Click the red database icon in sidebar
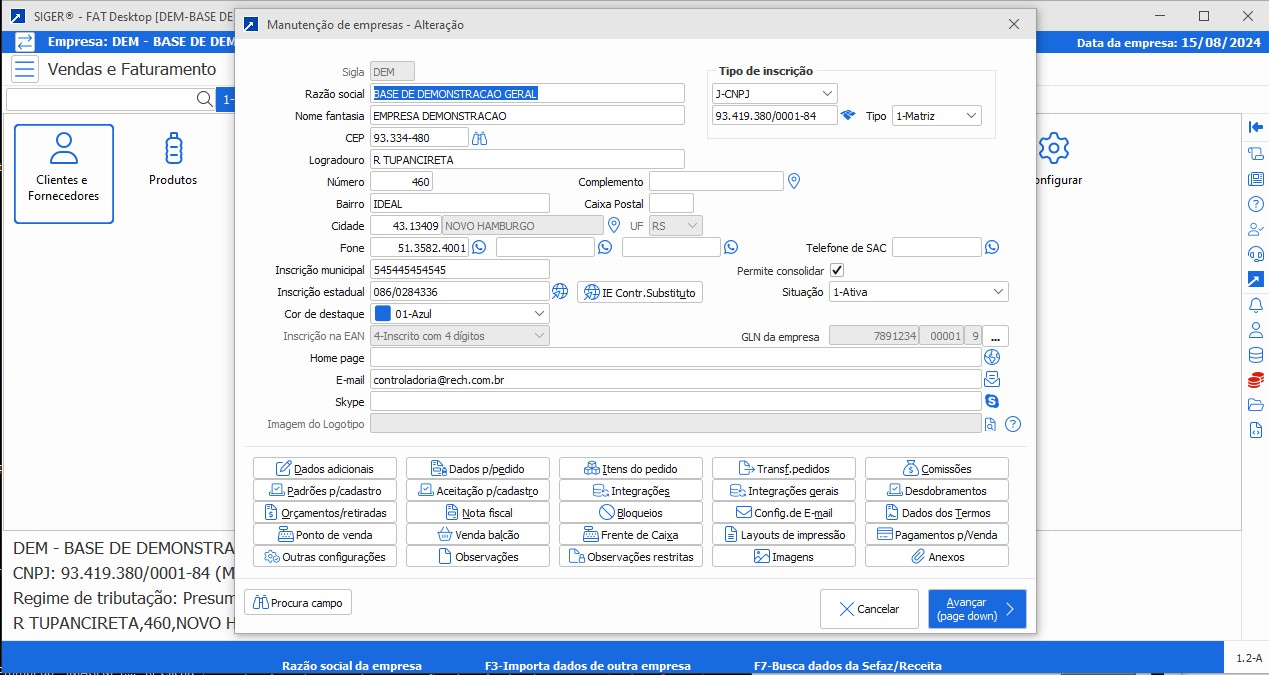Screen dimensions: 1269x675 coord(1256,380)
